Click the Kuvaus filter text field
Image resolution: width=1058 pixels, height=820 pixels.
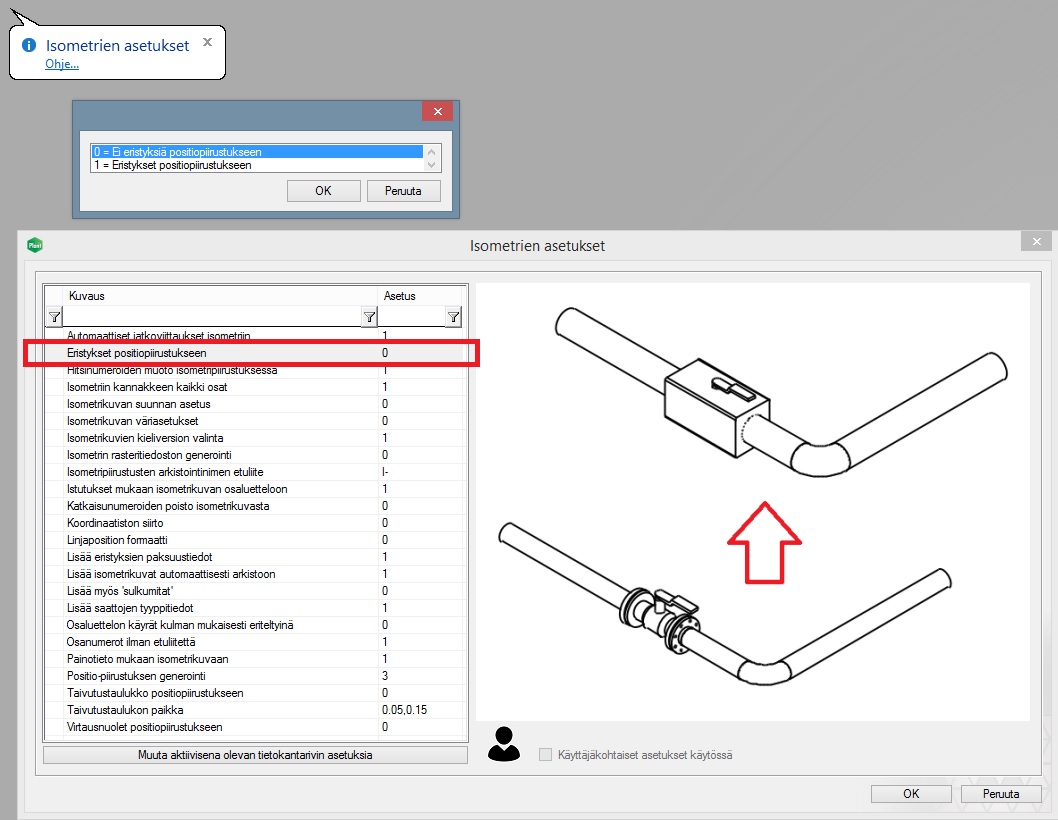pyautogui.click(x=213, y=317)
